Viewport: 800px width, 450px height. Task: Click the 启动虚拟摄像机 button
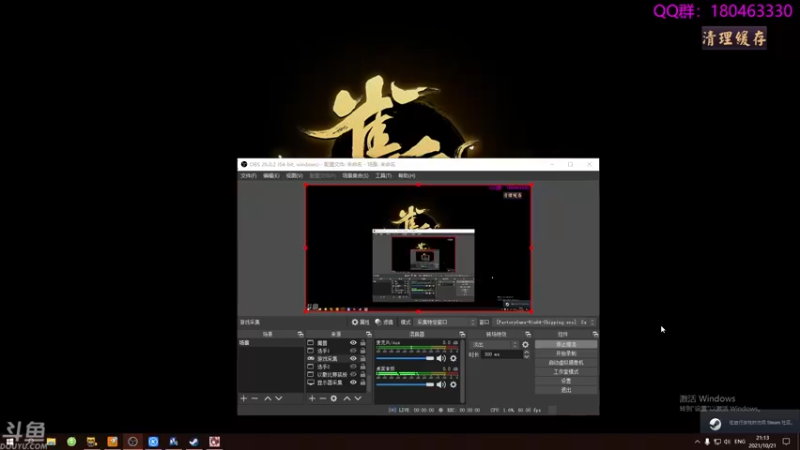pos(566,363)
